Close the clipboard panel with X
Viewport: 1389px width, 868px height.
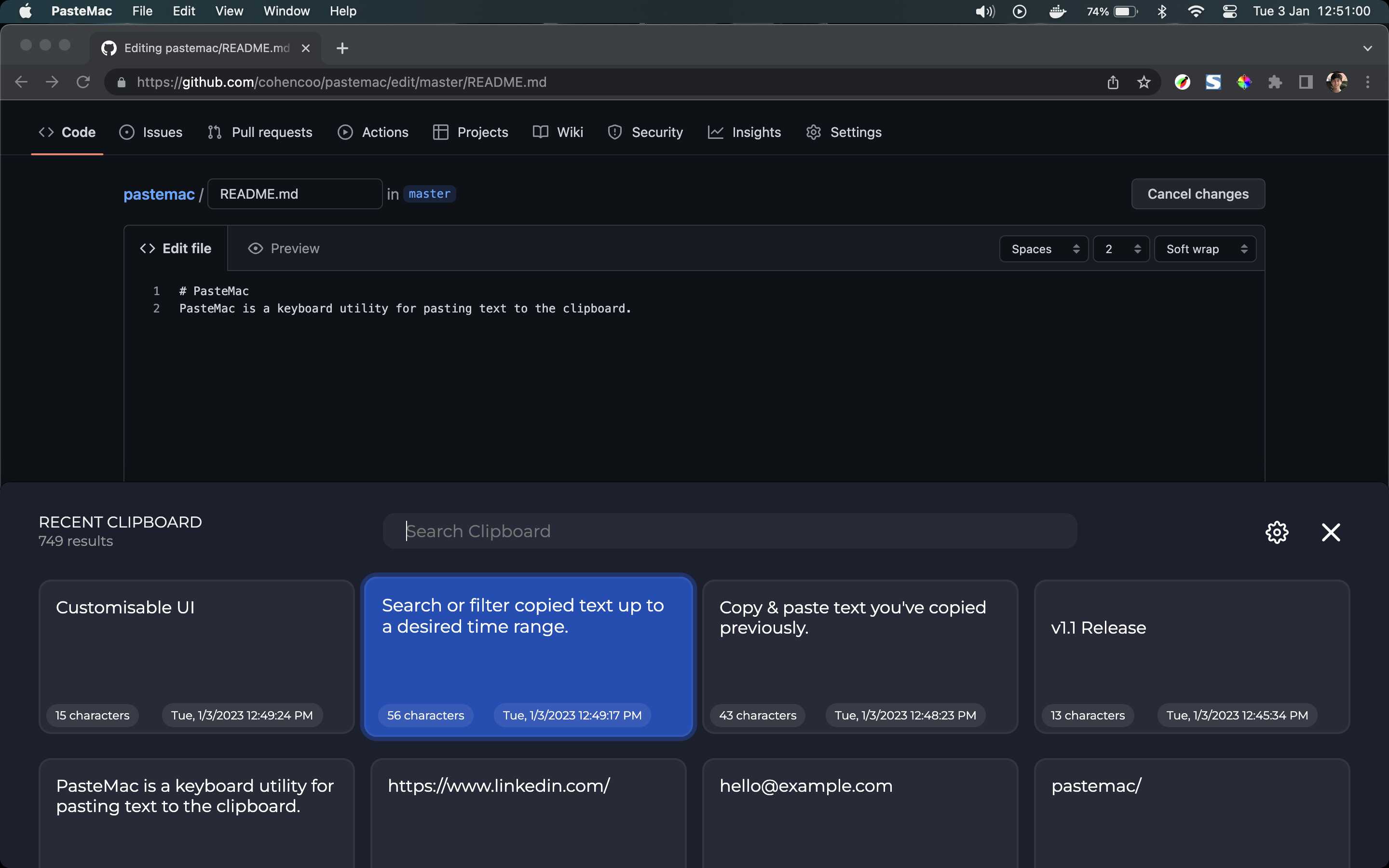[1331, 532]
